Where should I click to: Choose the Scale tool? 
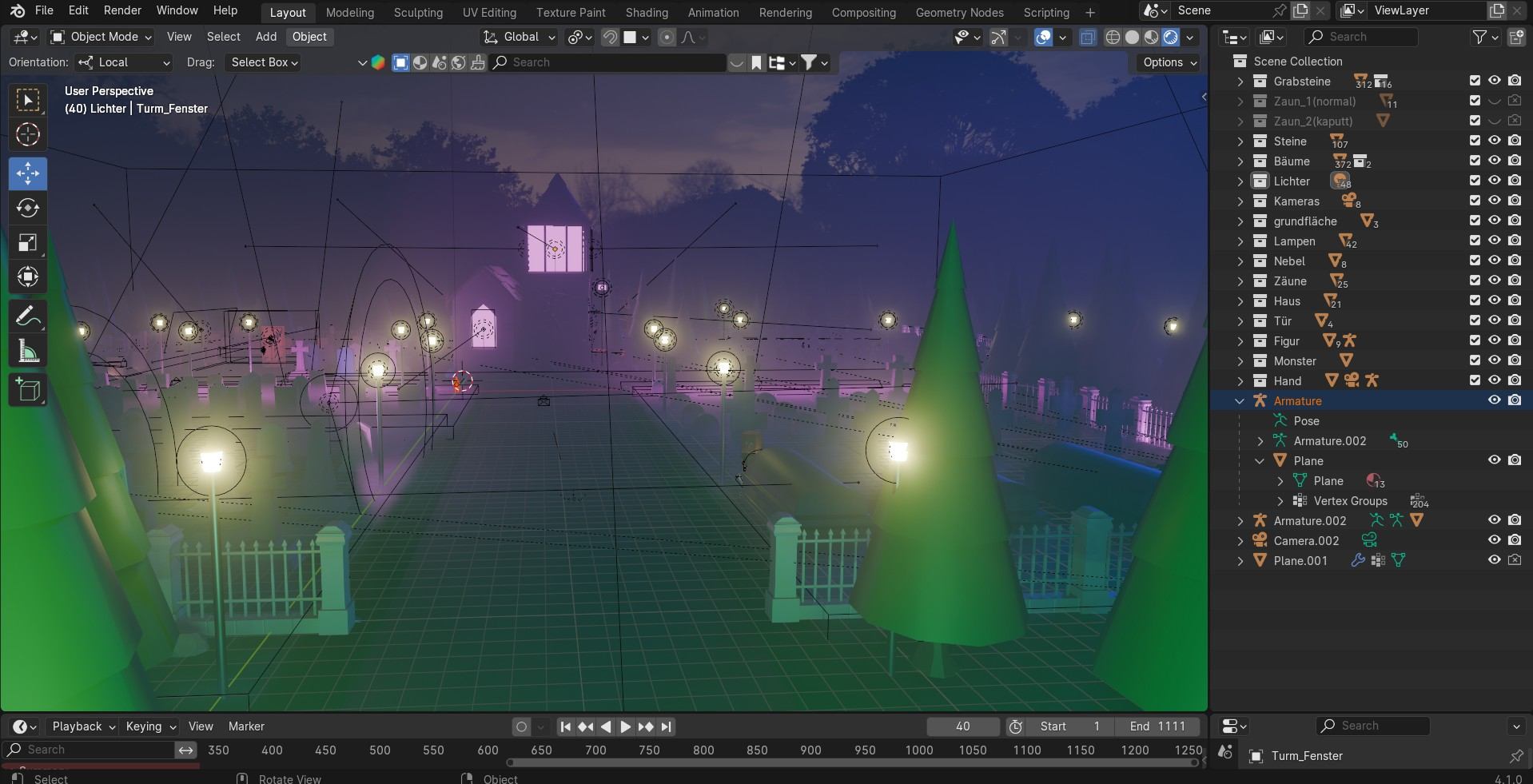pos(28,243)
